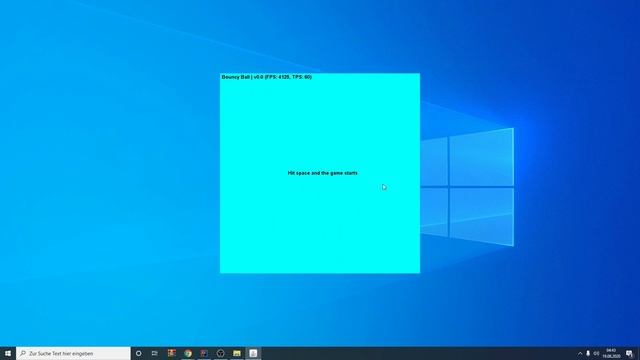The image size is (640, 360).
Task: Select the active Java game taskbar icon
Action: (x=253, y=353)
